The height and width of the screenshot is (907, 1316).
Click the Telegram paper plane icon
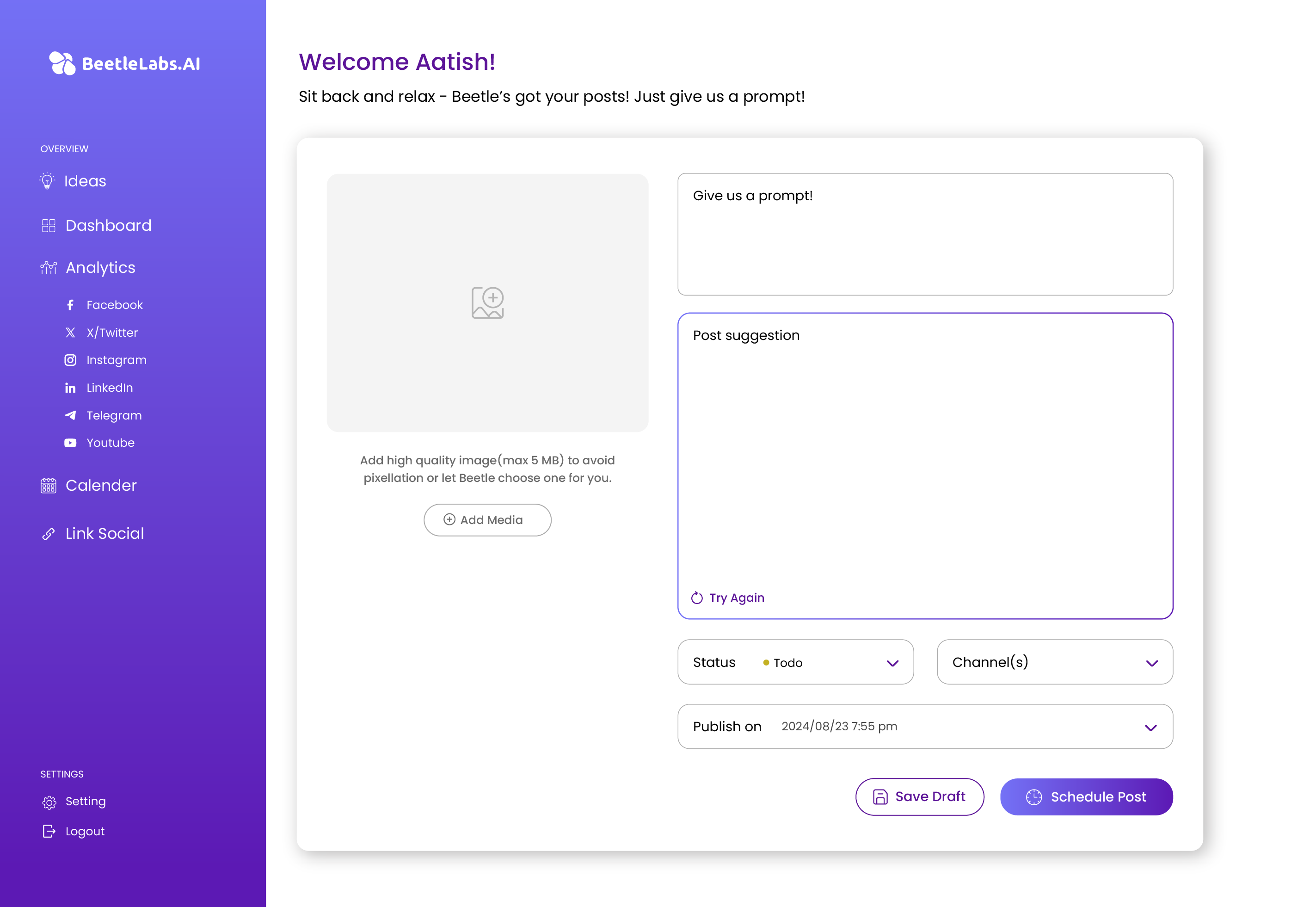(70, 415)
